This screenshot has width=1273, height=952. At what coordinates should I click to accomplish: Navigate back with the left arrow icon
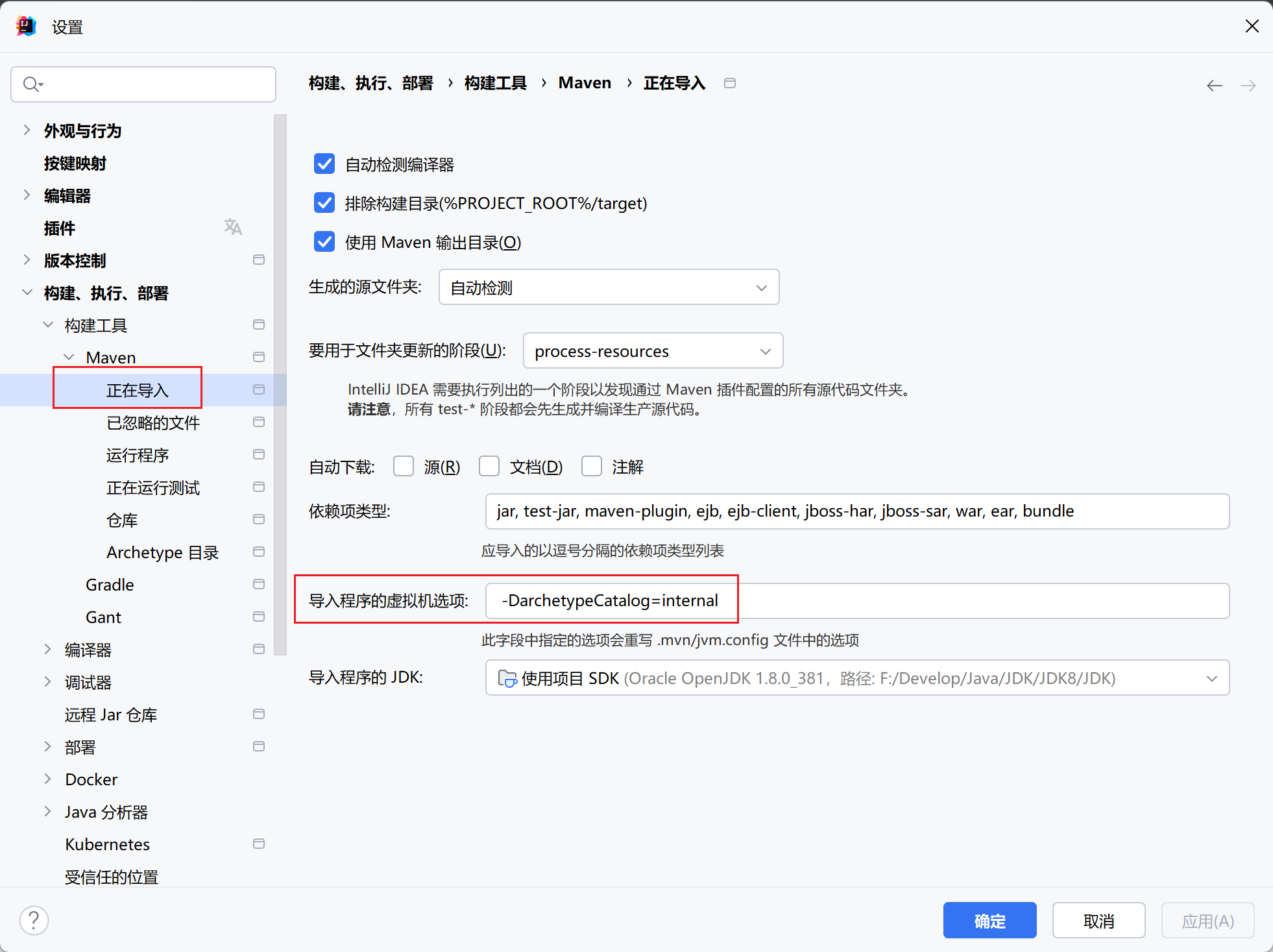coord(1215,86)
